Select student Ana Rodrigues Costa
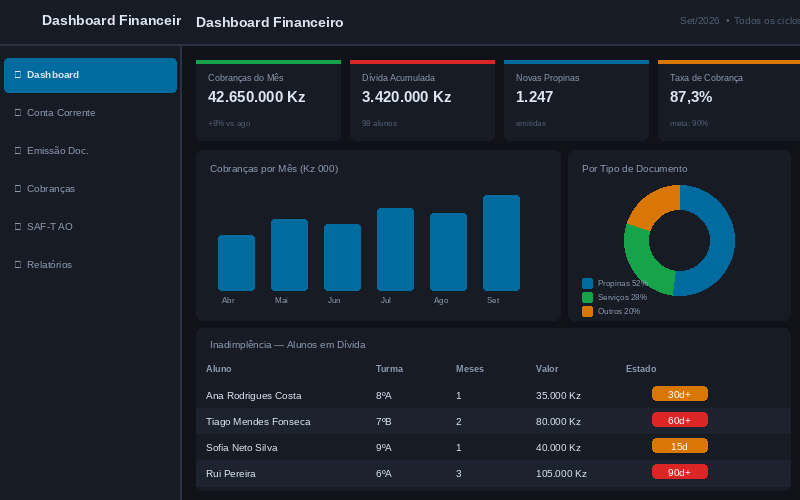The height and width of the screenshot is (500, 800). coord(254,395)
